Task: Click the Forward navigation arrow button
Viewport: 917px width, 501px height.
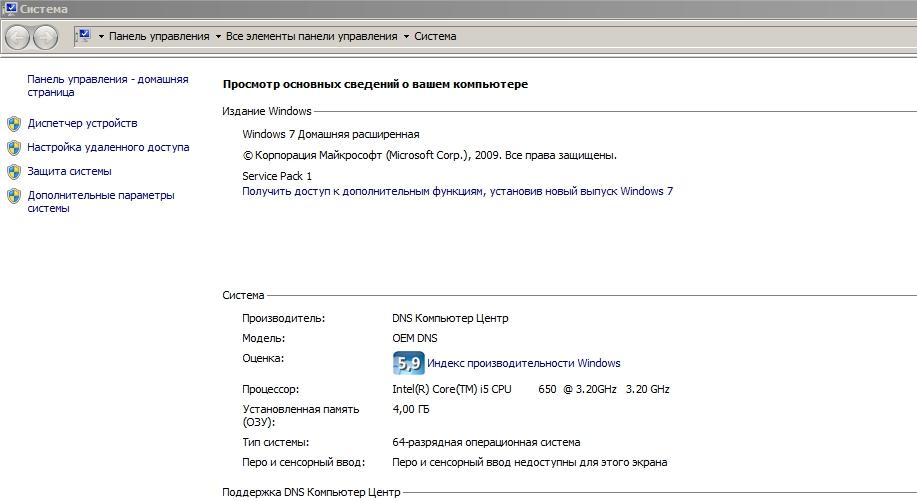Action: (46, 37)
